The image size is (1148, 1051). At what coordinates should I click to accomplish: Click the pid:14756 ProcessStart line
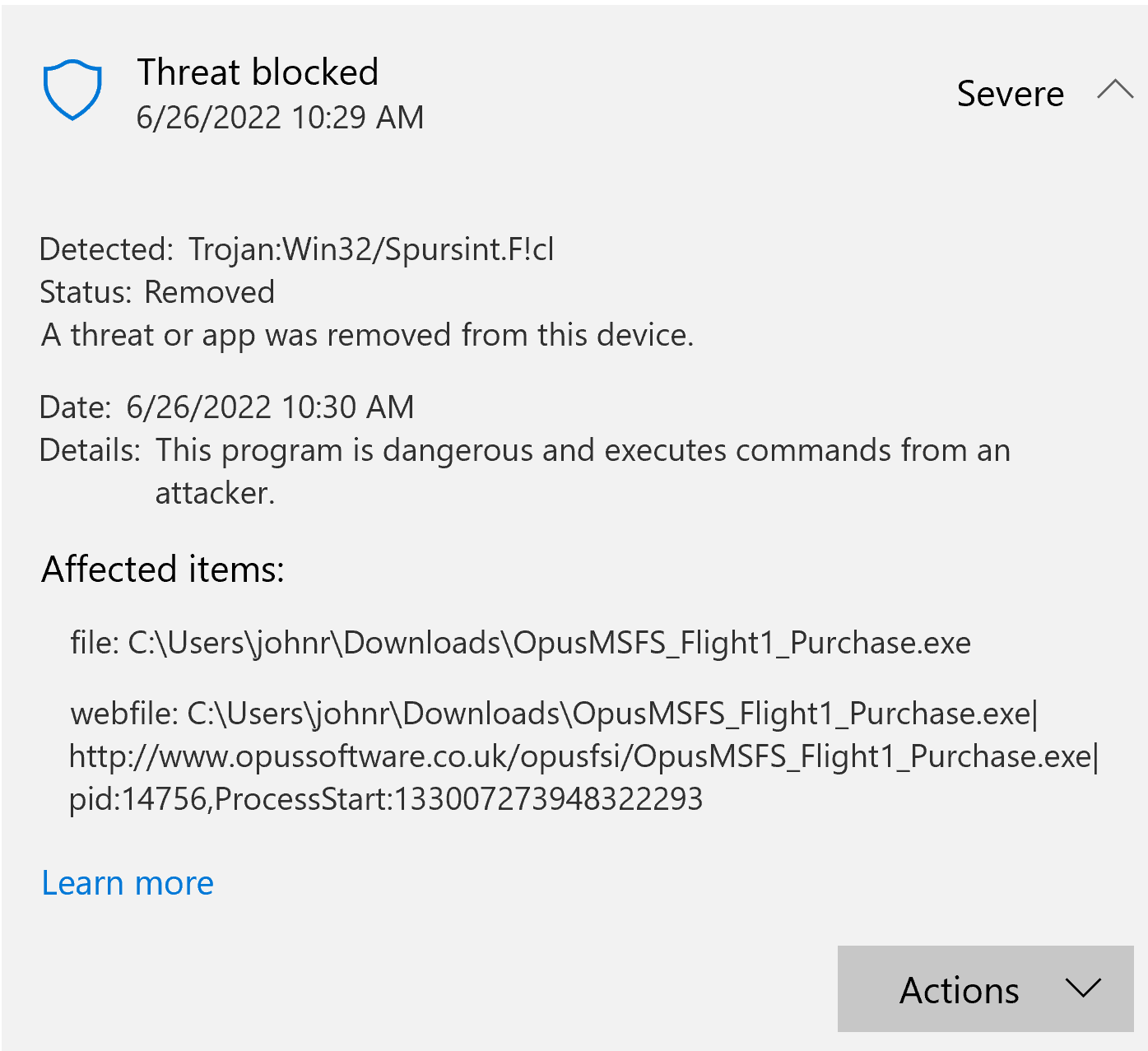pyautogui.click(x=386, y=799)
